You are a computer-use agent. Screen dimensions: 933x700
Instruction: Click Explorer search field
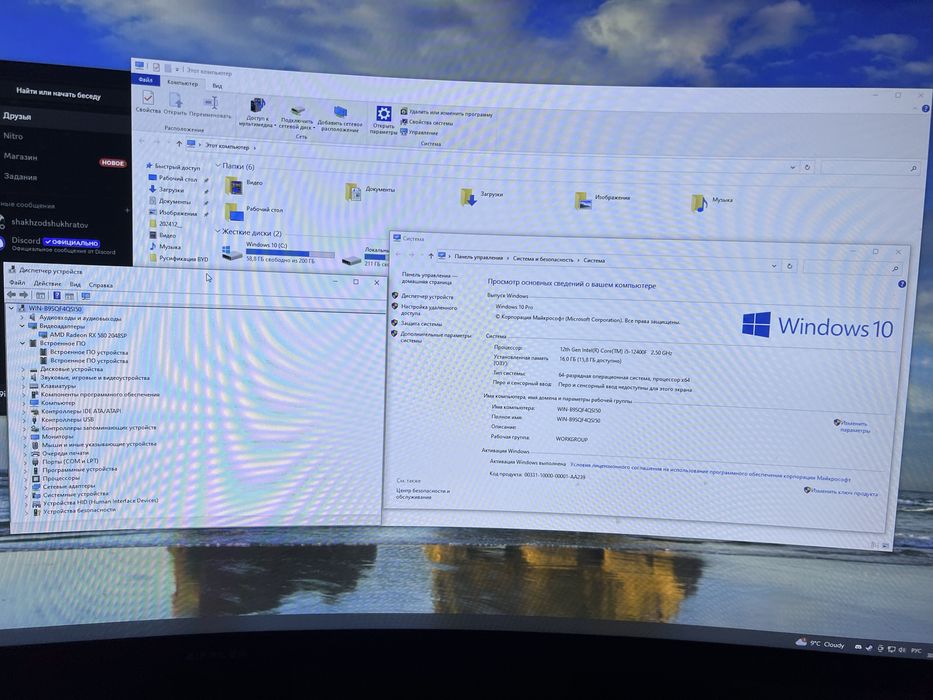tap(870, 168)
